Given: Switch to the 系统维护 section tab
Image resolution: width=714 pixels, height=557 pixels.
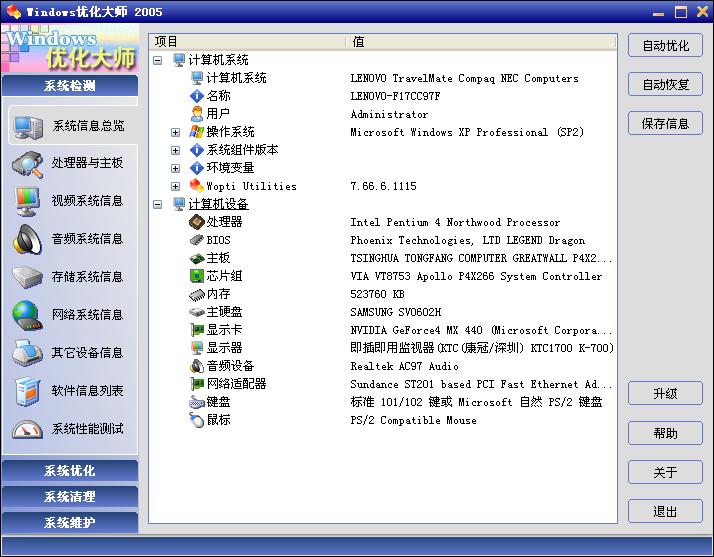Looking at the screenshot, I should pyautogui.click(x=70, y=522).
